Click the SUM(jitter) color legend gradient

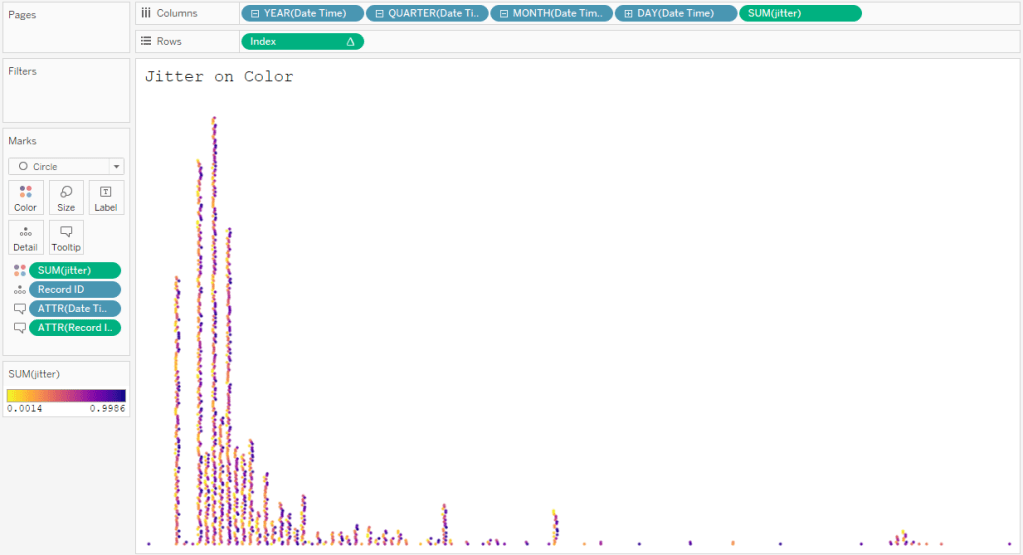coord(66,395)
